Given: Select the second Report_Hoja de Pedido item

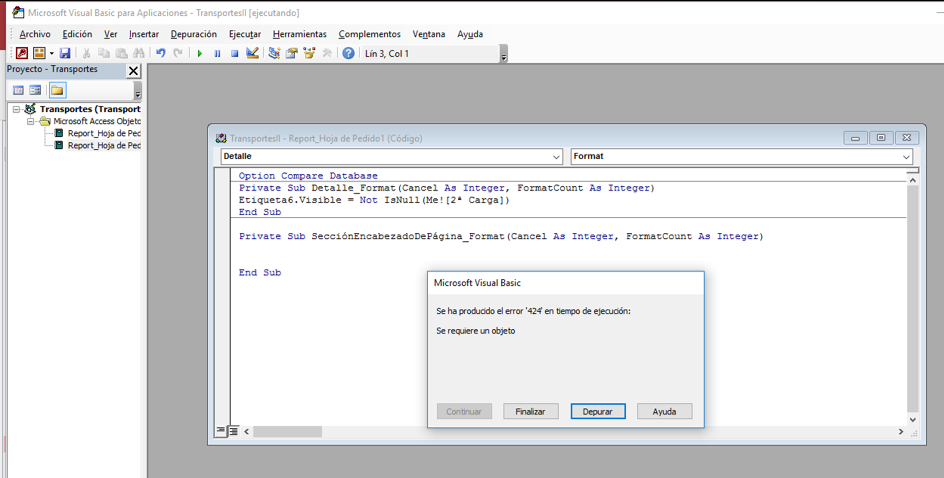Looking at the screenshot, I should (104, 145).
